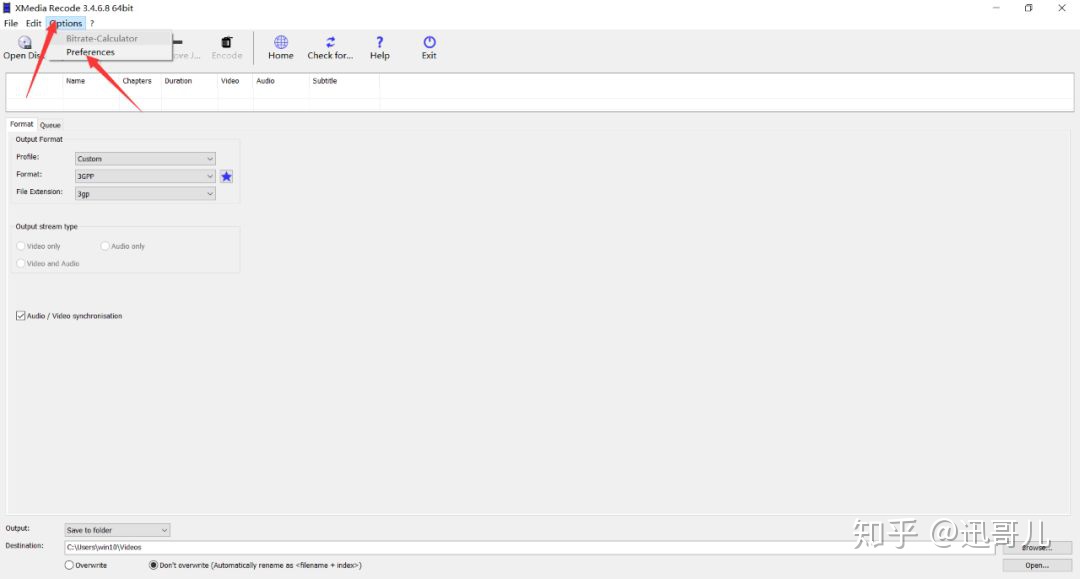Image resolution: width=1080 pixels, height=579 pixels.
Task: Click the blue star favorite icon
Action: (227, 176)
